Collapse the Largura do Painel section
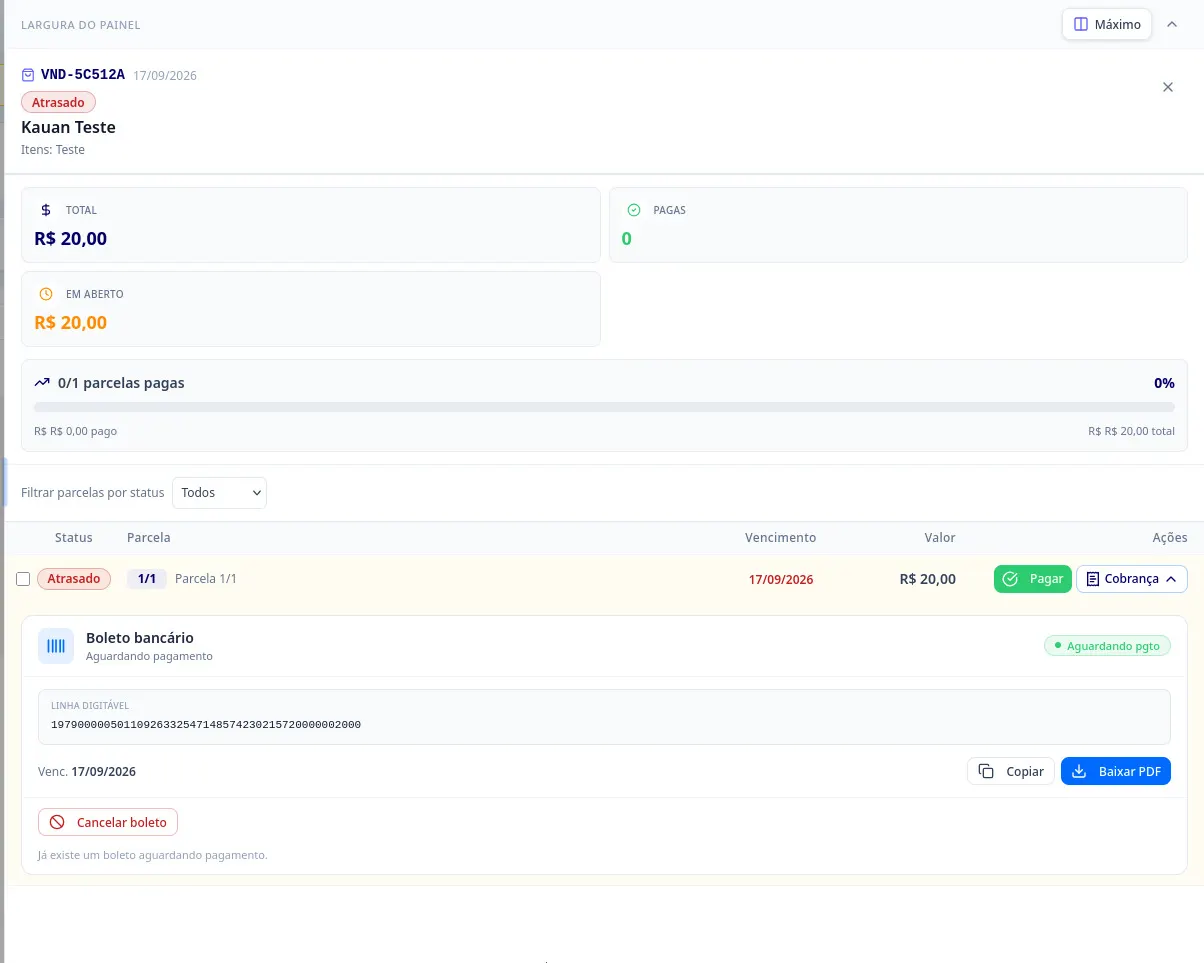The width and height of the screenshot is (1204, 963). click(x=1172, y=24)
